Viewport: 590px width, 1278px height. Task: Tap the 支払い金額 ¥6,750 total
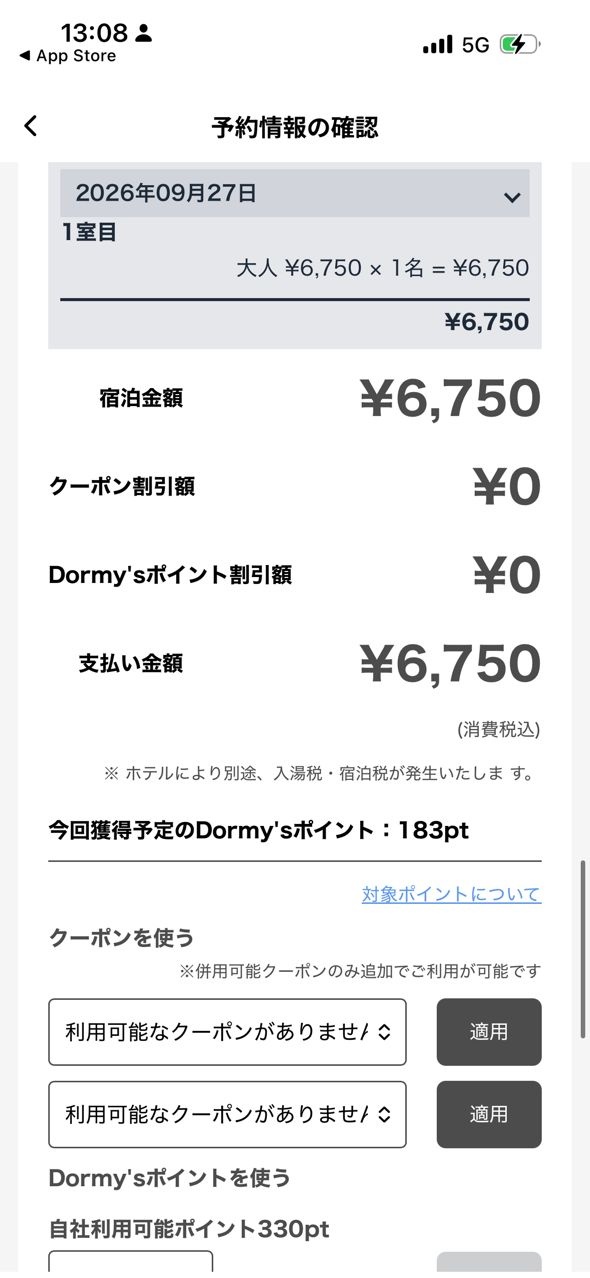pos(450,663)
